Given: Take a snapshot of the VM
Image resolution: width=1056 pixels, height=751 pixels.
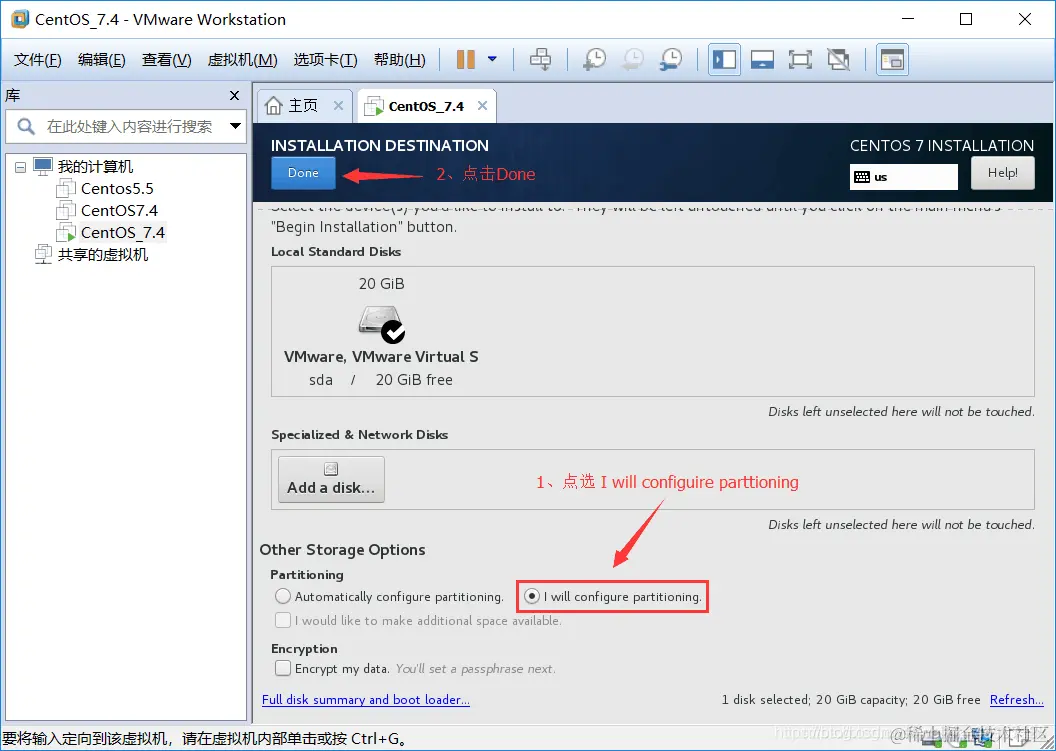Looking at the screenshot, I should coord(594,59).
